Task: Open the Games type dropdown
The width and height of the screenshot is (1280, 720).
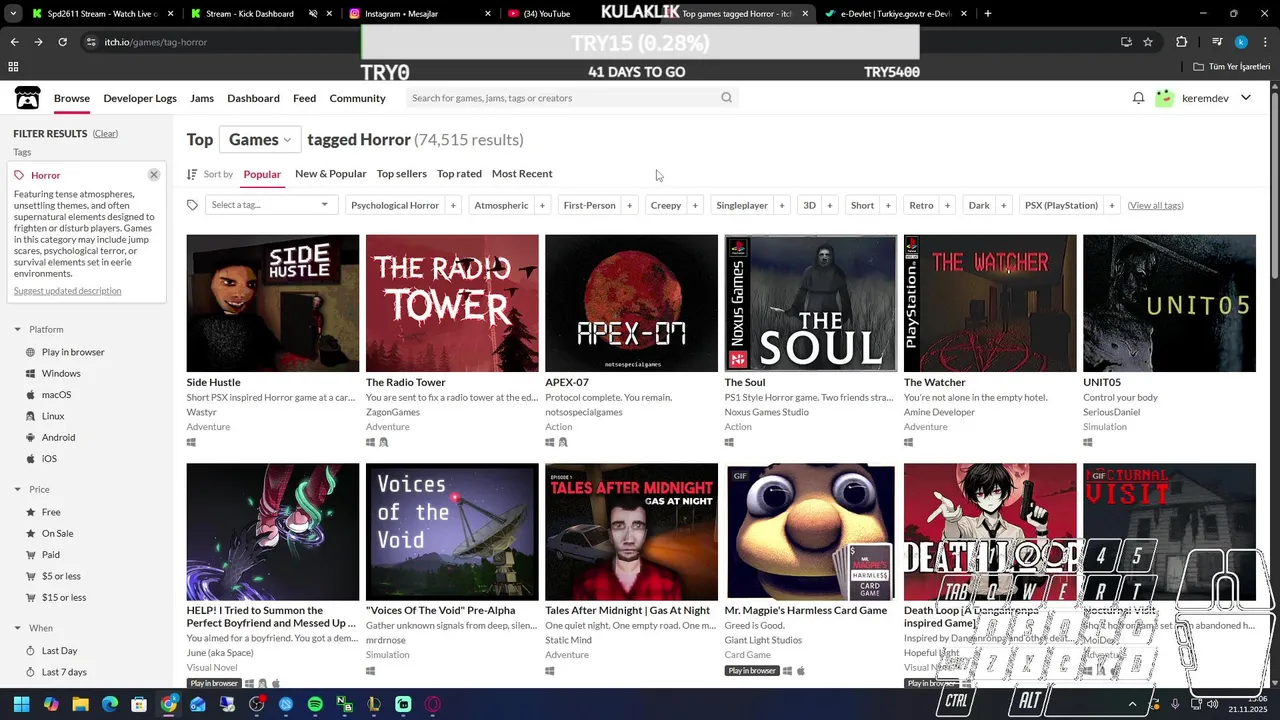Action: coord(260,140)
